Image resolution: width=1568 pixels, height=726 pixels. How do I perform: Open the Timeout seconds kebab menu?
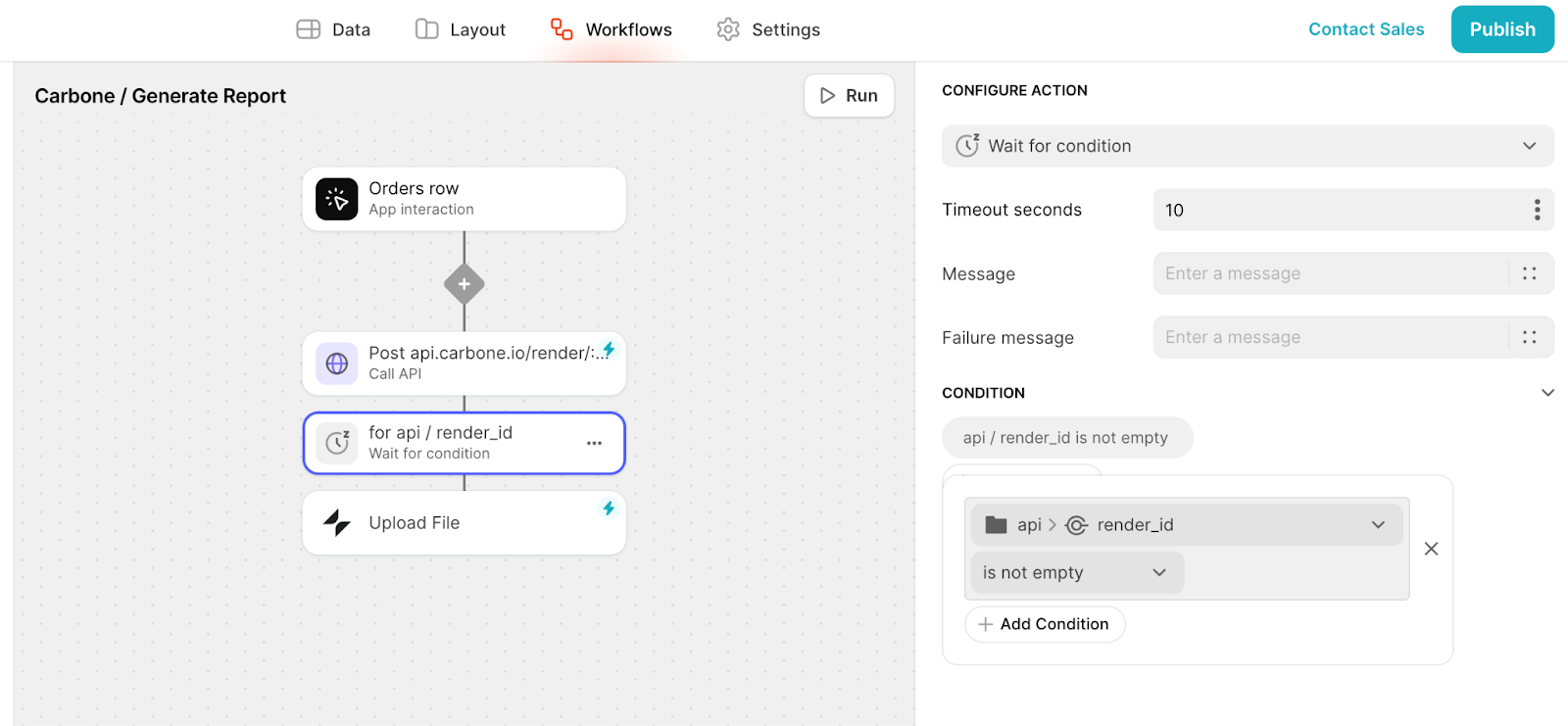1537,210
